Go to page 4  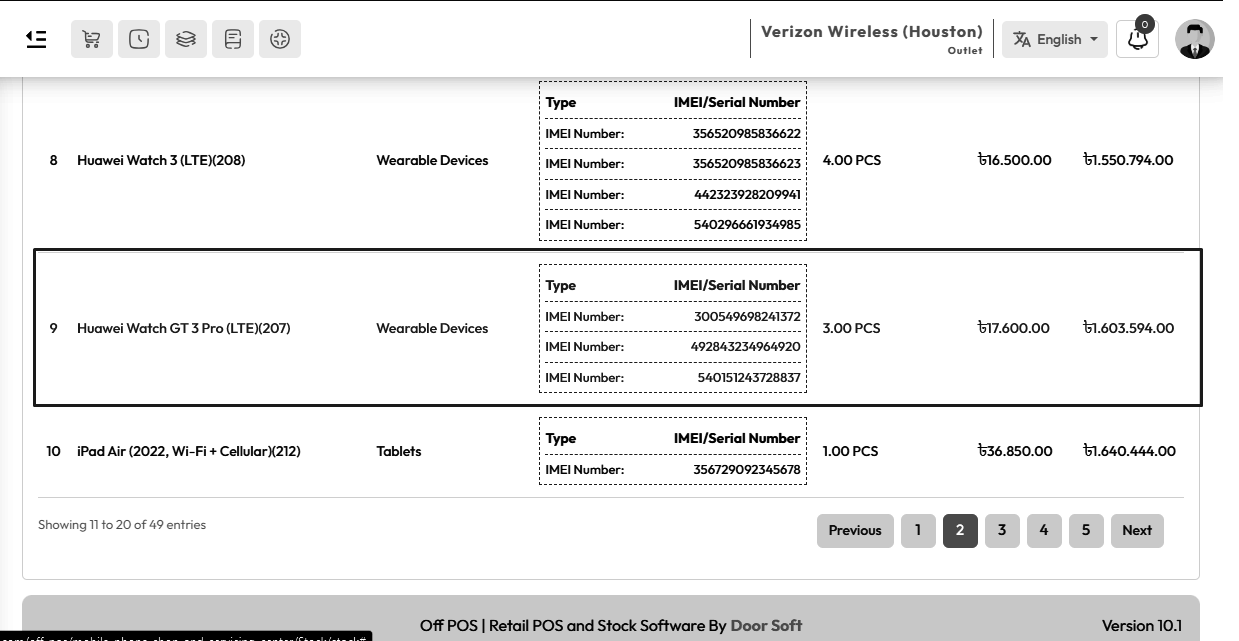[1044, 530]
